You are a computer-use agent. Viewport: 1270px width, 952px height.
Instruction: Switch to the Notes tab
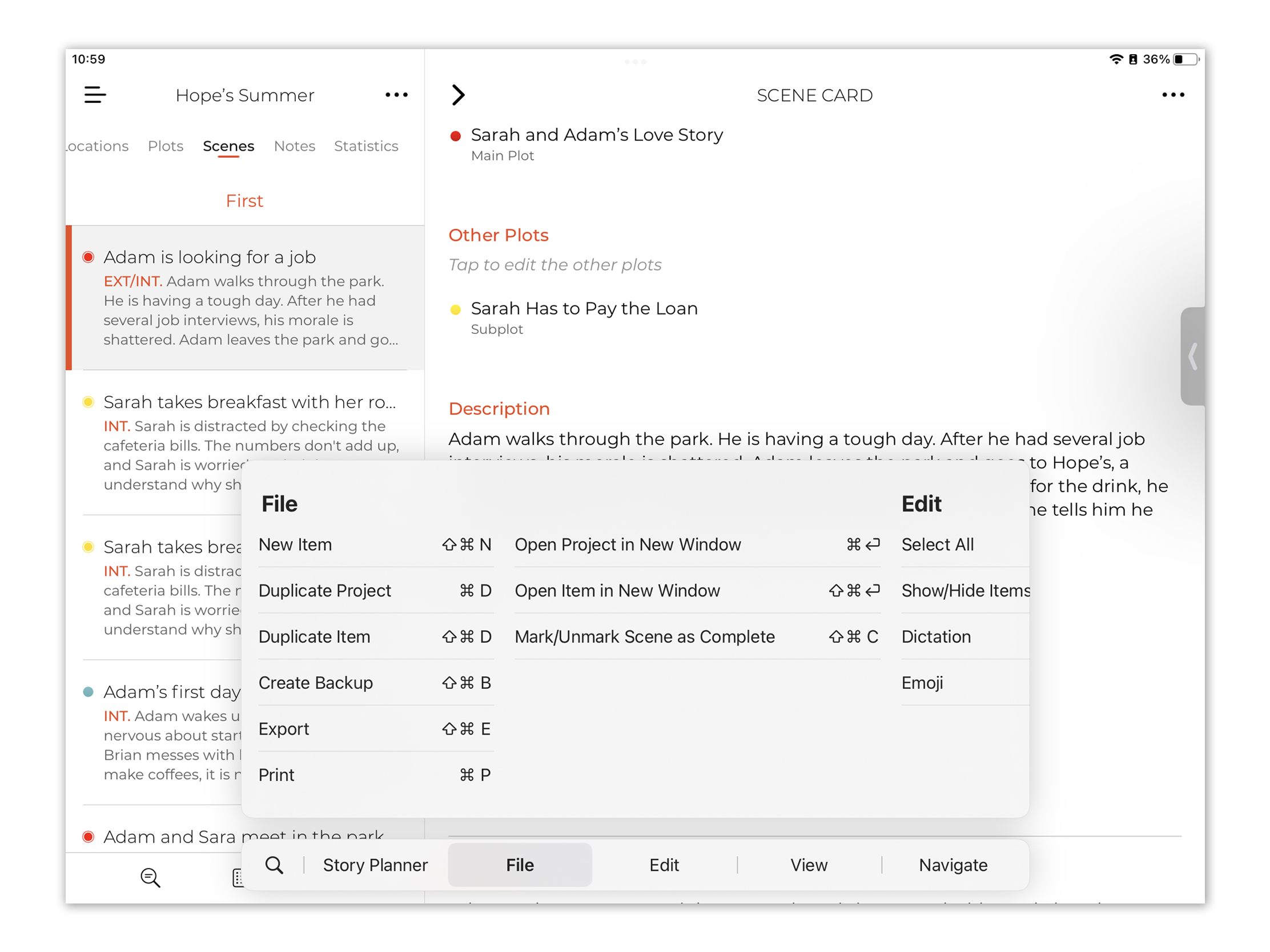pyautogui.click(x=295, y=146)
